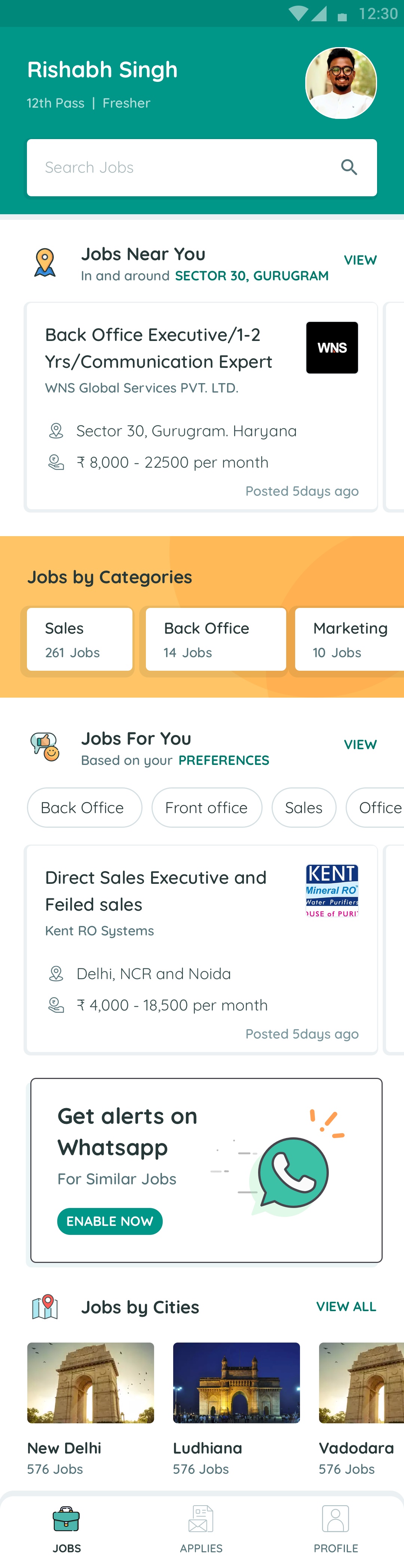Open the Back Office 14 Jobs category
The height and width of the screenshot is (1568, 404).
(x=215, y=639)
